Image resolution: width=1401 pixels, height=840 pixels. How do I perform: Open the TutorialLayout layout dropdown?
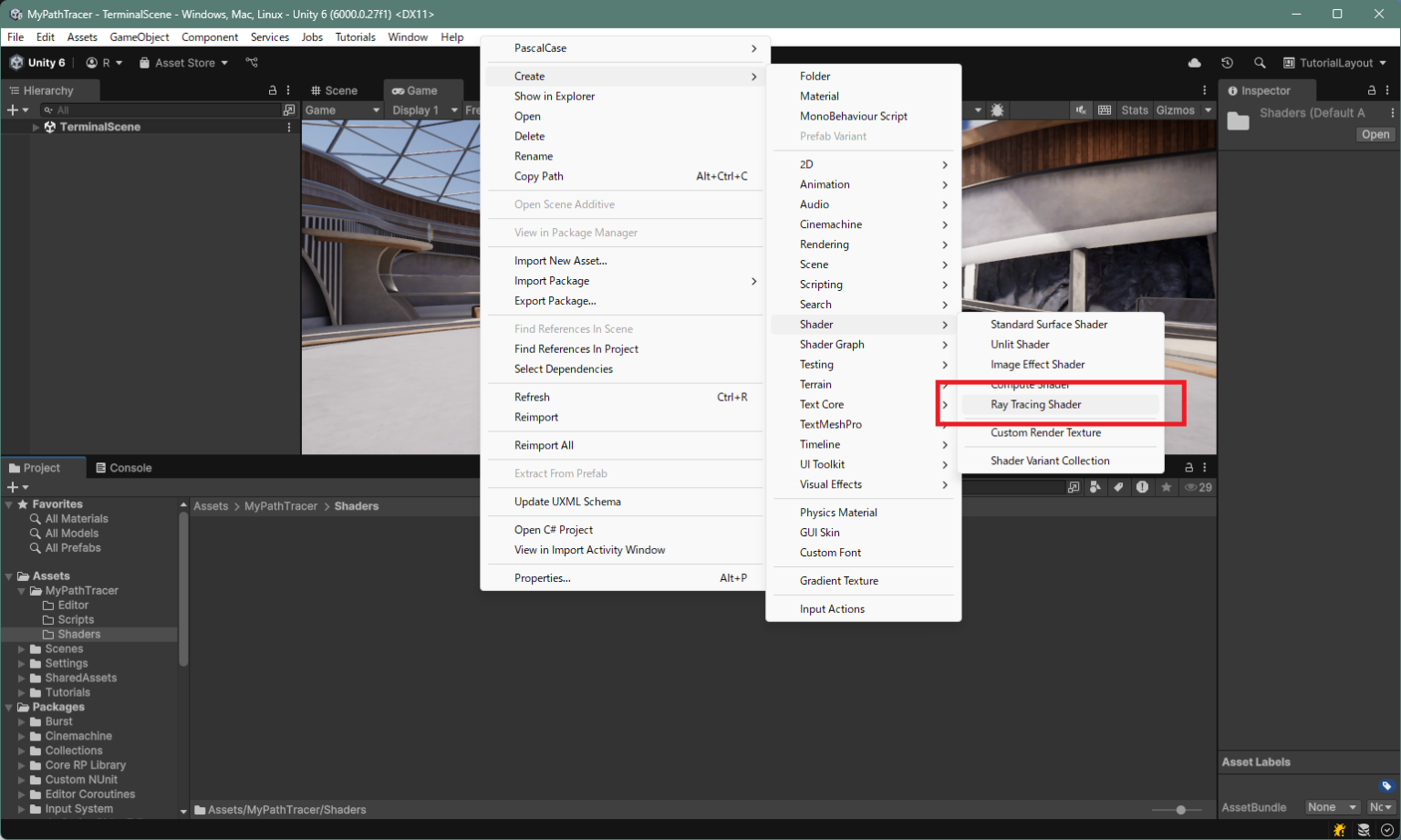(x=1335, y=62)
